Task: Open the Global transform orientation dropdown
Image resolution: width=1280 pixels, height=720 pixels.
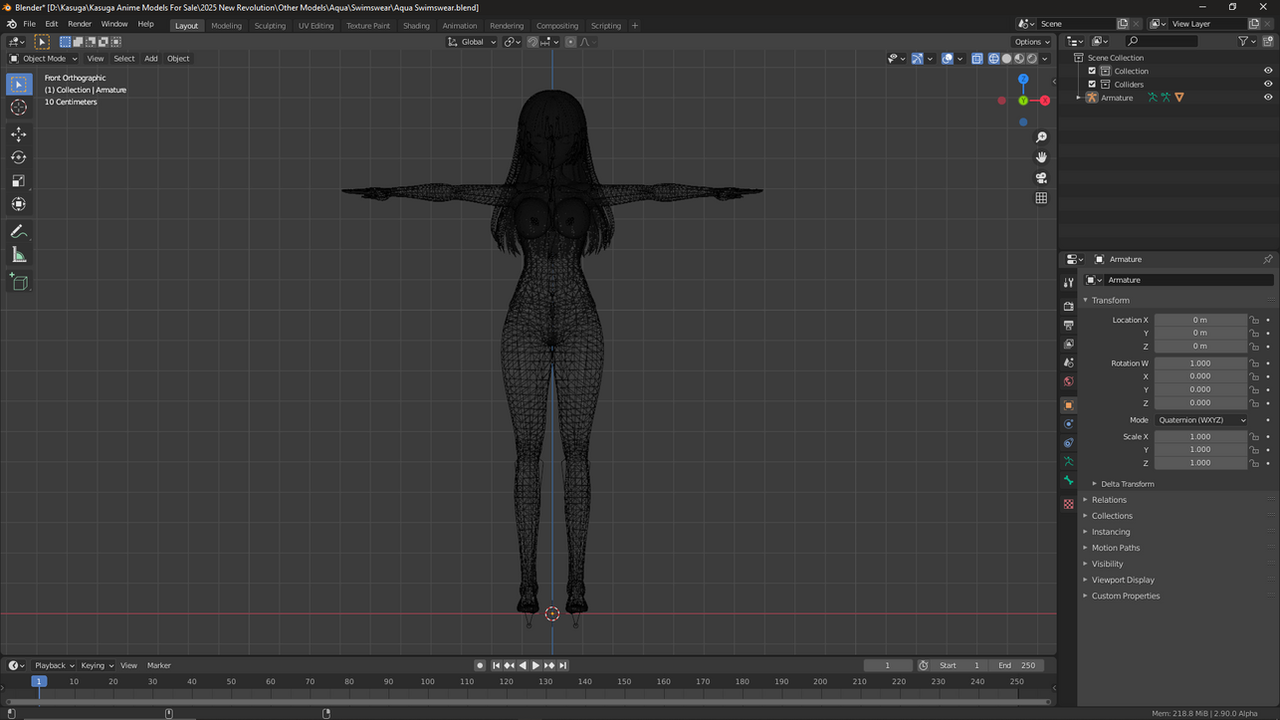Action: coord(471,42)
